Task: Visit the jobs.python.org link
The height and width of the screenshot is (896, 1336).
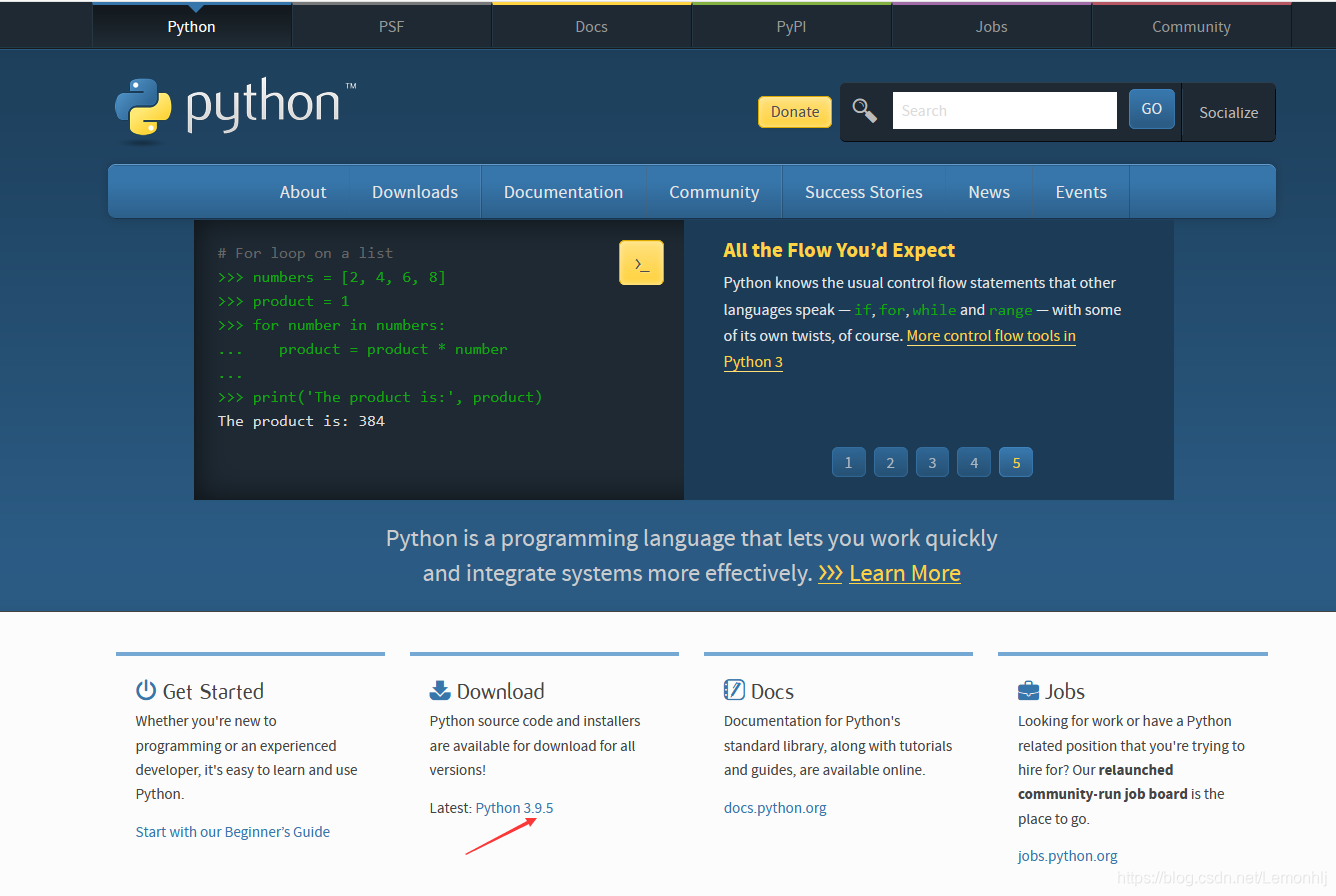Action: coord(1068,856)
